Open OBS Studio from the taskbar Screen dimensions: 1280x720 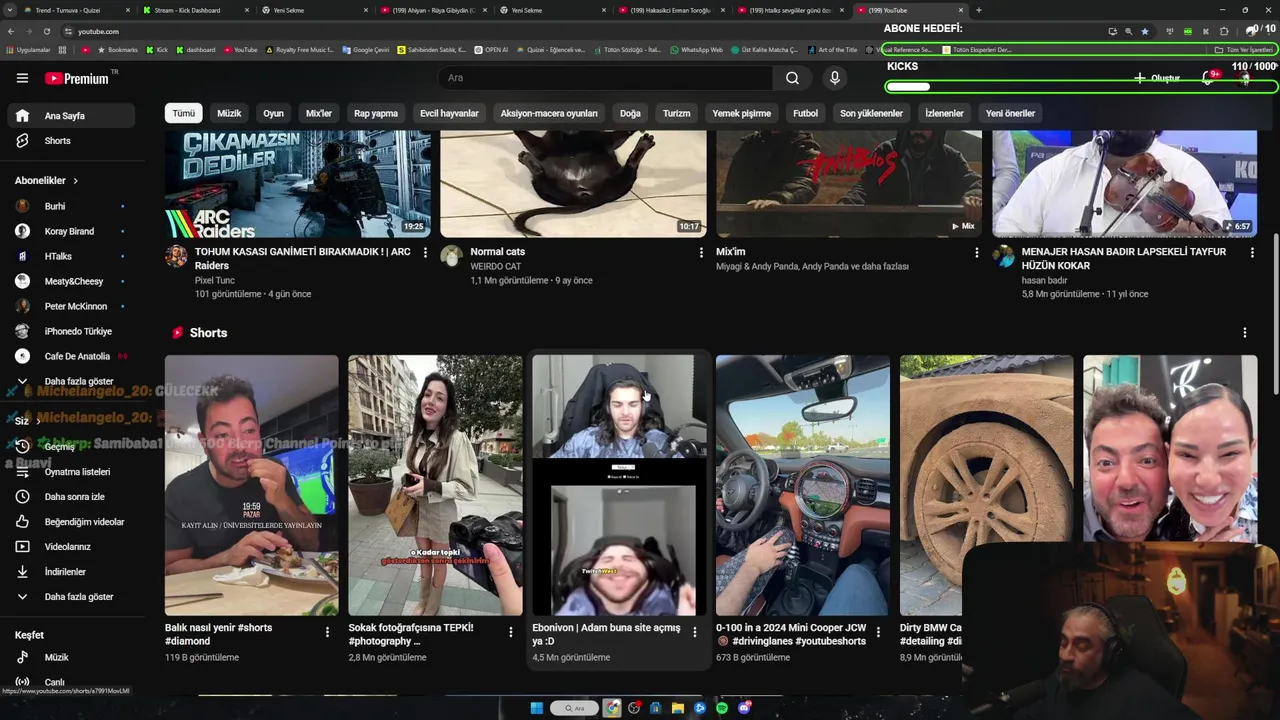[x=634, y=708]
